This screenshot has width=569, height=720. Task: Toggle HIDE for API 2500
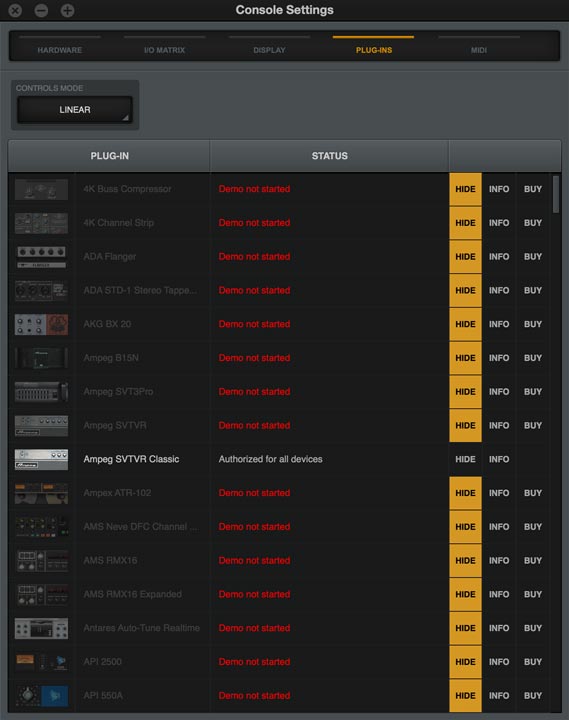coord(465,662)
